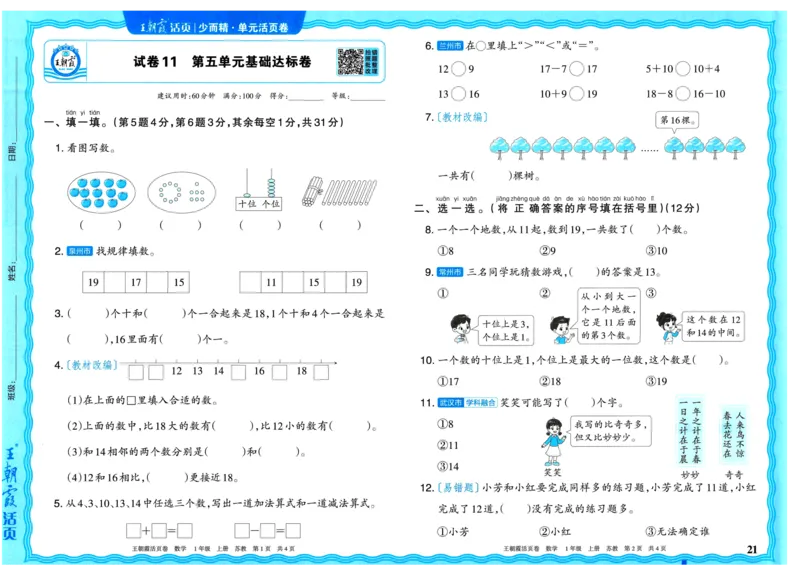Click the speech bubble 第16棵
The height and width of the screenshot is (566, 800).
[677, 121]
